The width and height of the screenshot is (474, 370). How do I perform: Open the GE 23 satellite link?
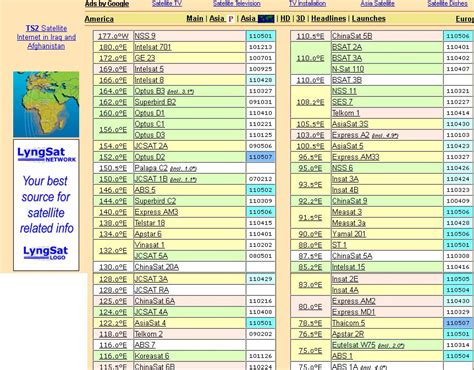click(145, 58)
